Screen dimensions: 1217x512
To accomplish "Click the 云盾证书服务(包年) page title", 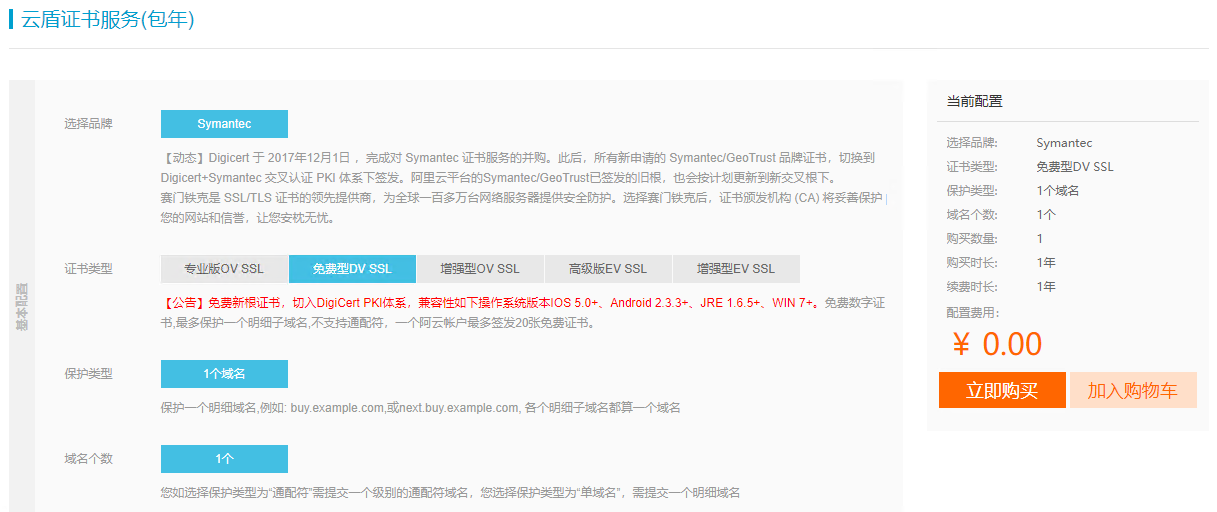I will (108, 20).
